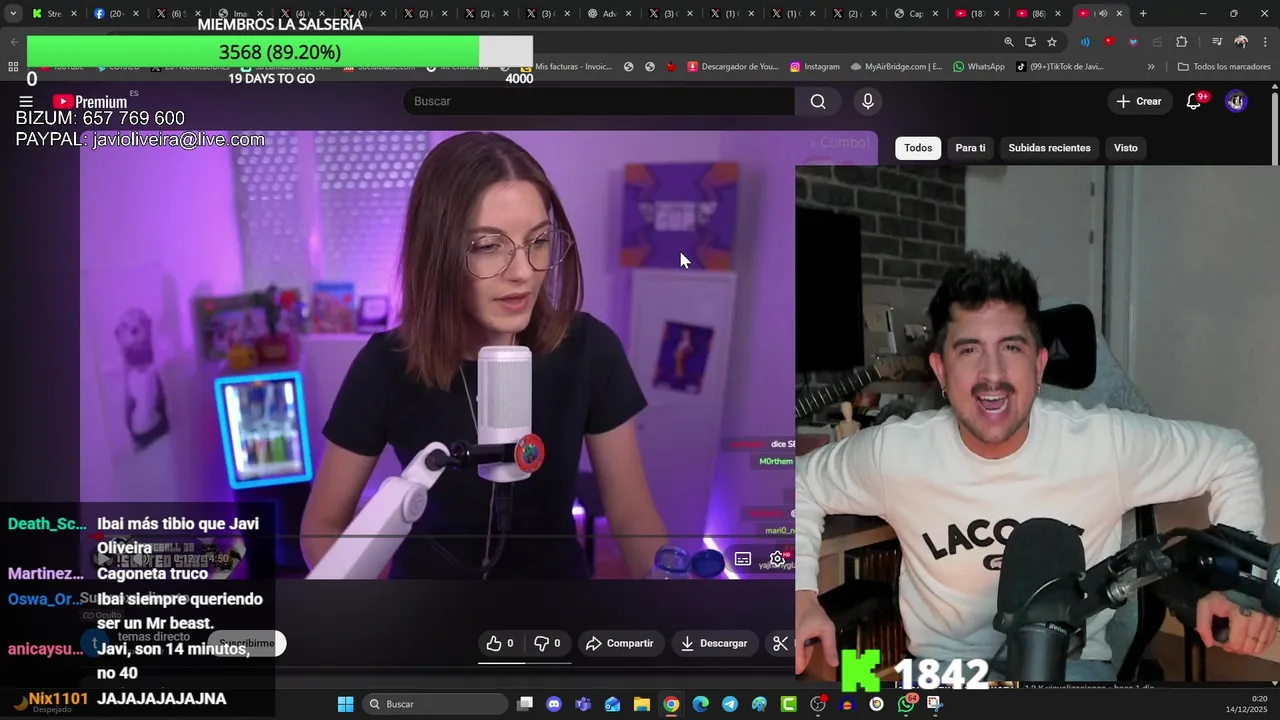Click the browser back arrow

coord(13,42)
